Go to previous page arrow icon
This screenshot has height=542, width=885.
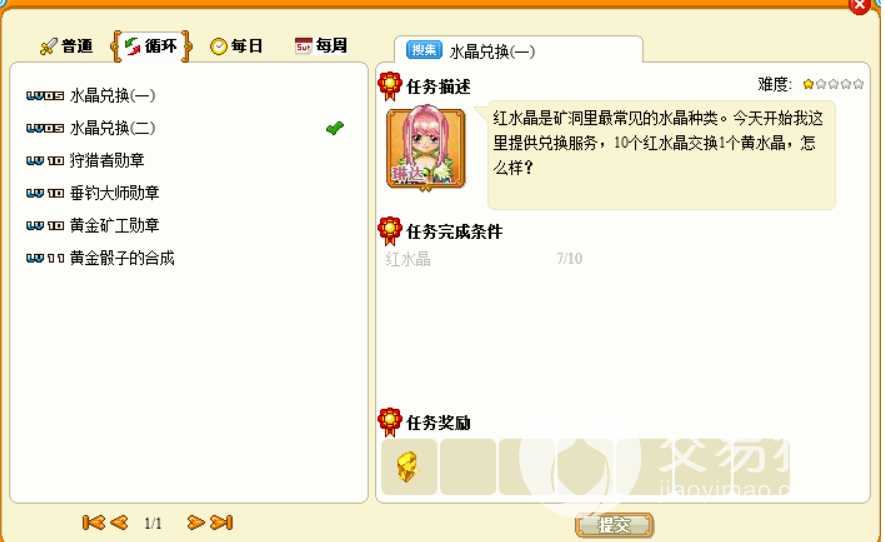(x=119, y=523)
